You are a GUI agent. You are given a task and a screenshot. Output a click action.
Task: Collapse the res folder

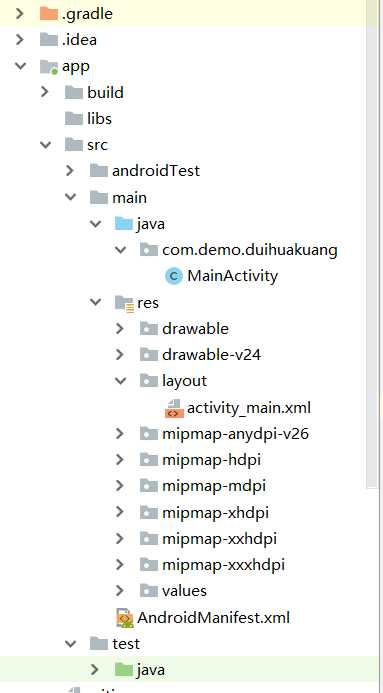[95, 302]
